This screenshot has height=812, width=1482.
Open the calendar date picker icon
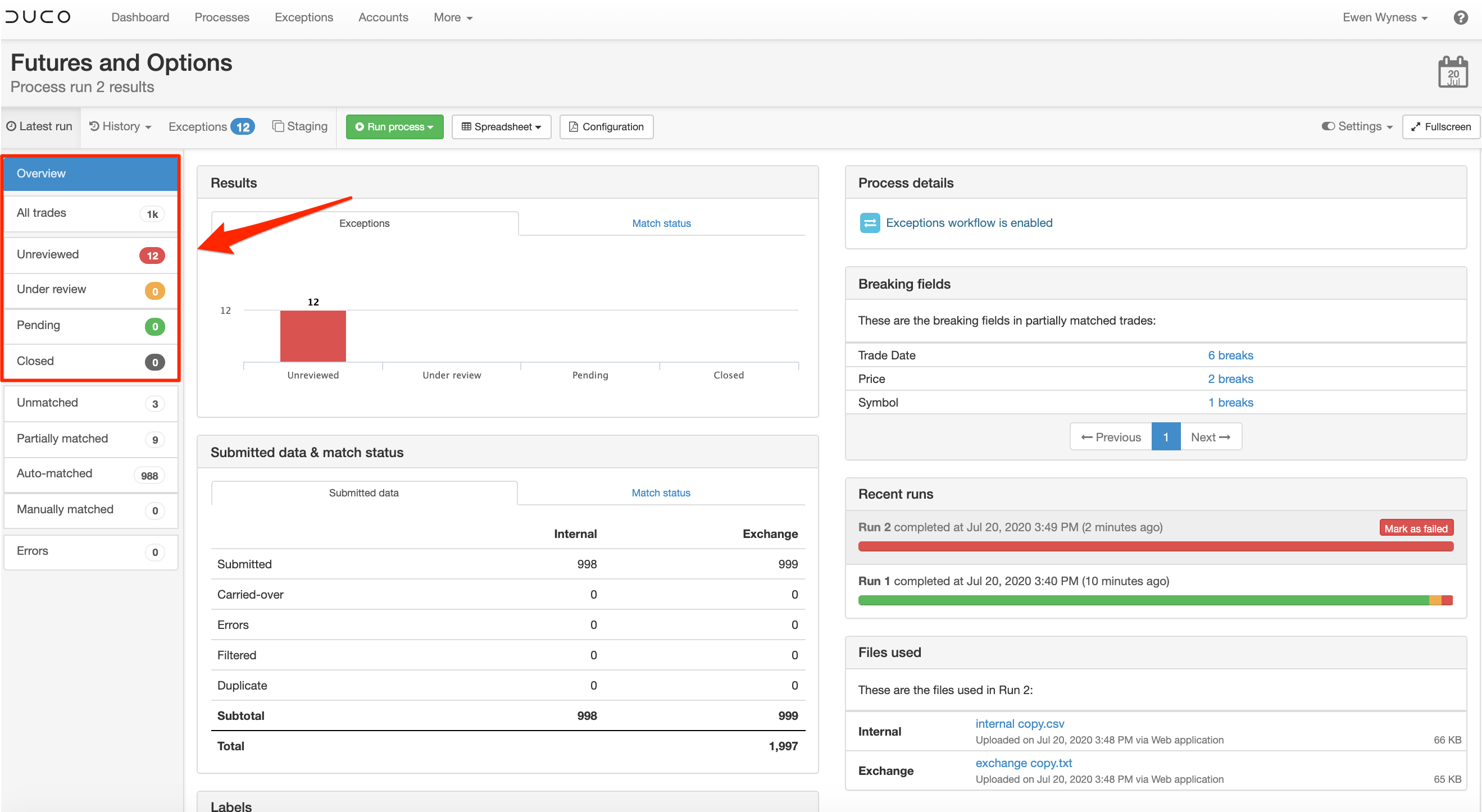point(1453,71)
